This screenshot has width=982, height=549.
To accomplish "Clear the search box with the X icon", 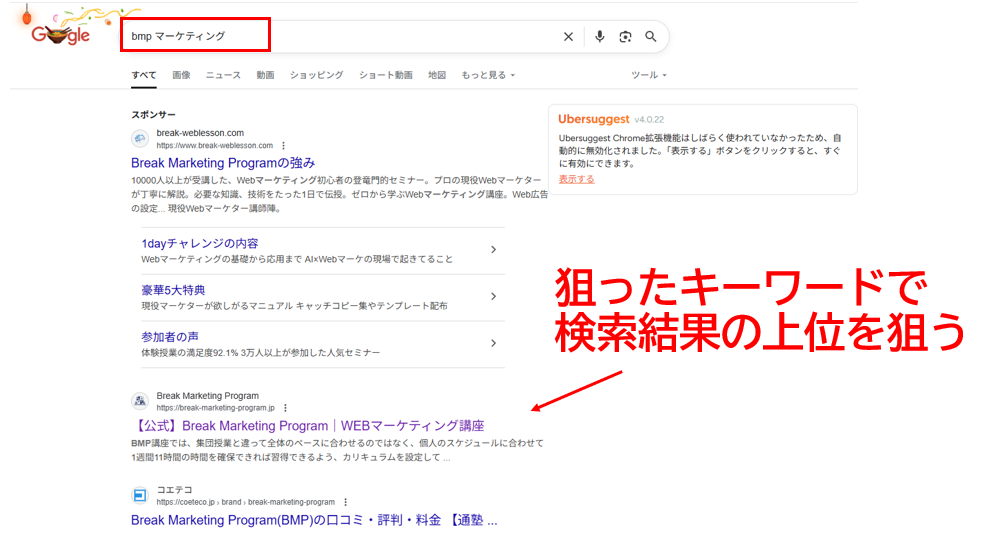I will point(568,37).
